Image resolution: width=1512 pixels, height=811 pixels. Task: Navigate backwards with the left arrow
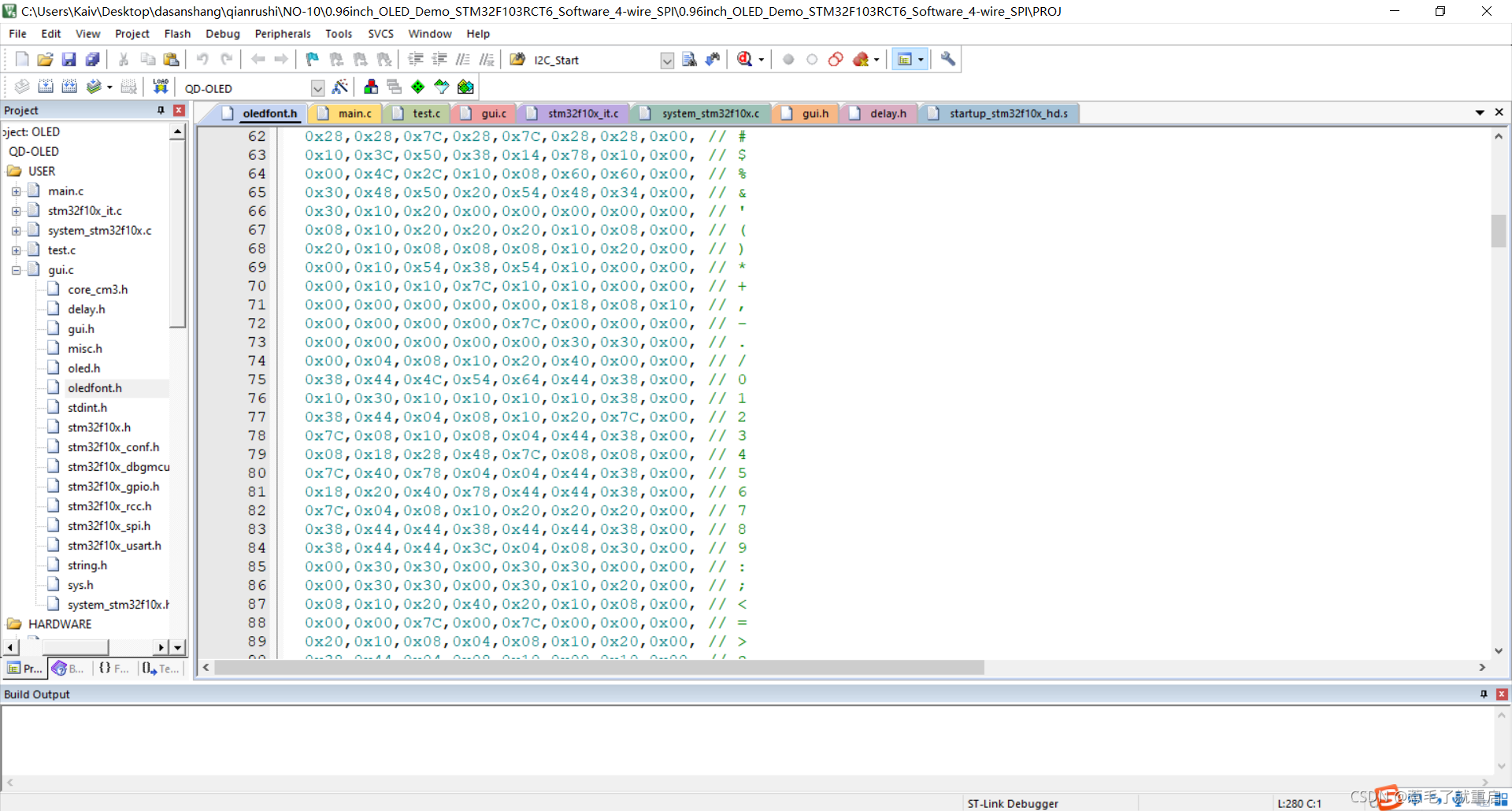258,59
